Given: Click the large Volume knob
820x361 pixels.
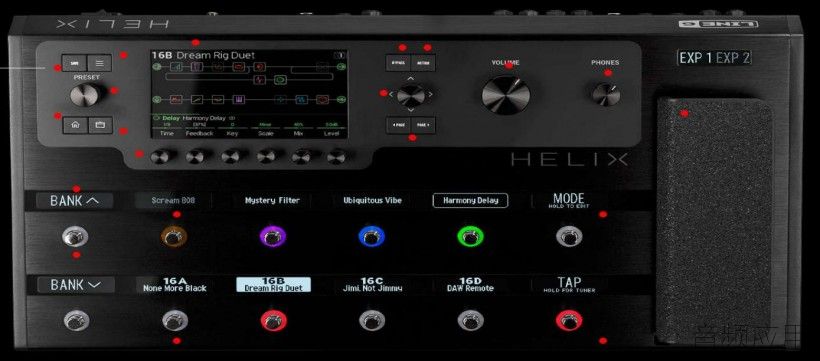Looking at the screenshot, I should [x=506, y=95].
